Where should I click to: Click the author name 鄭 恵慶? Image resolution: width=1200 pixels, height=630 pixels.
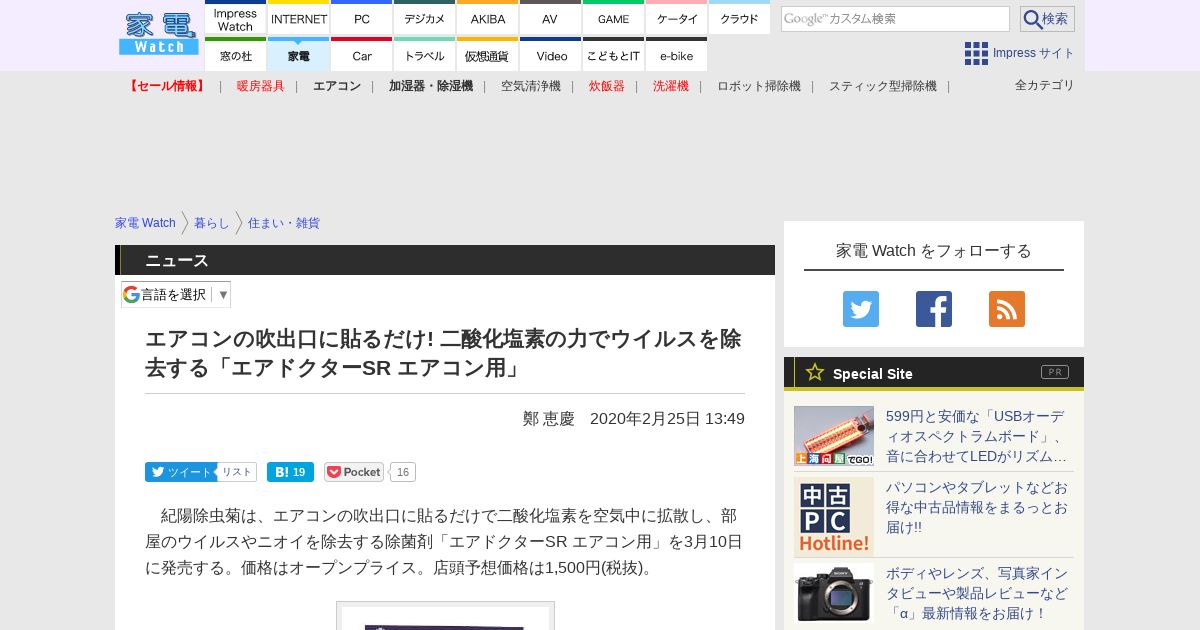pyautogui.click(x=549, y=419)
